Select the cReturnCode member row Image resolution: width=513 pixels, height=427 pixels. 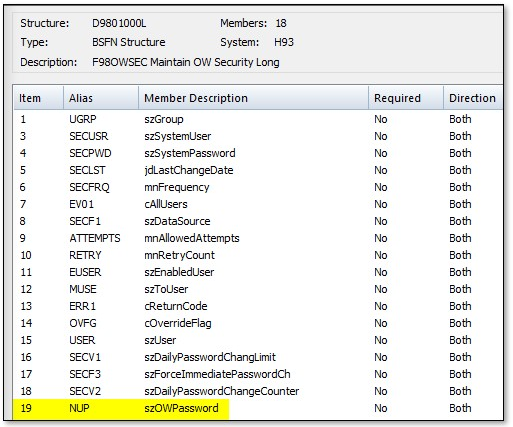pos(258,306)
